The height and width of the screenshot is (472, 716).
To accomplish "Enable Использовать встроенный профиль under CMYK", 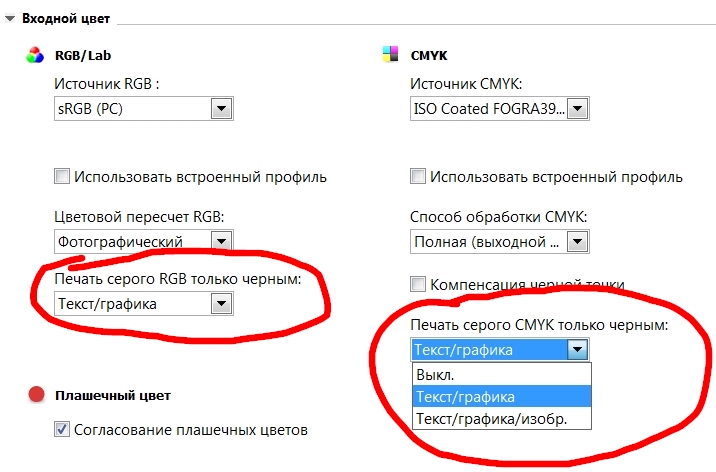I will [419, 177].
